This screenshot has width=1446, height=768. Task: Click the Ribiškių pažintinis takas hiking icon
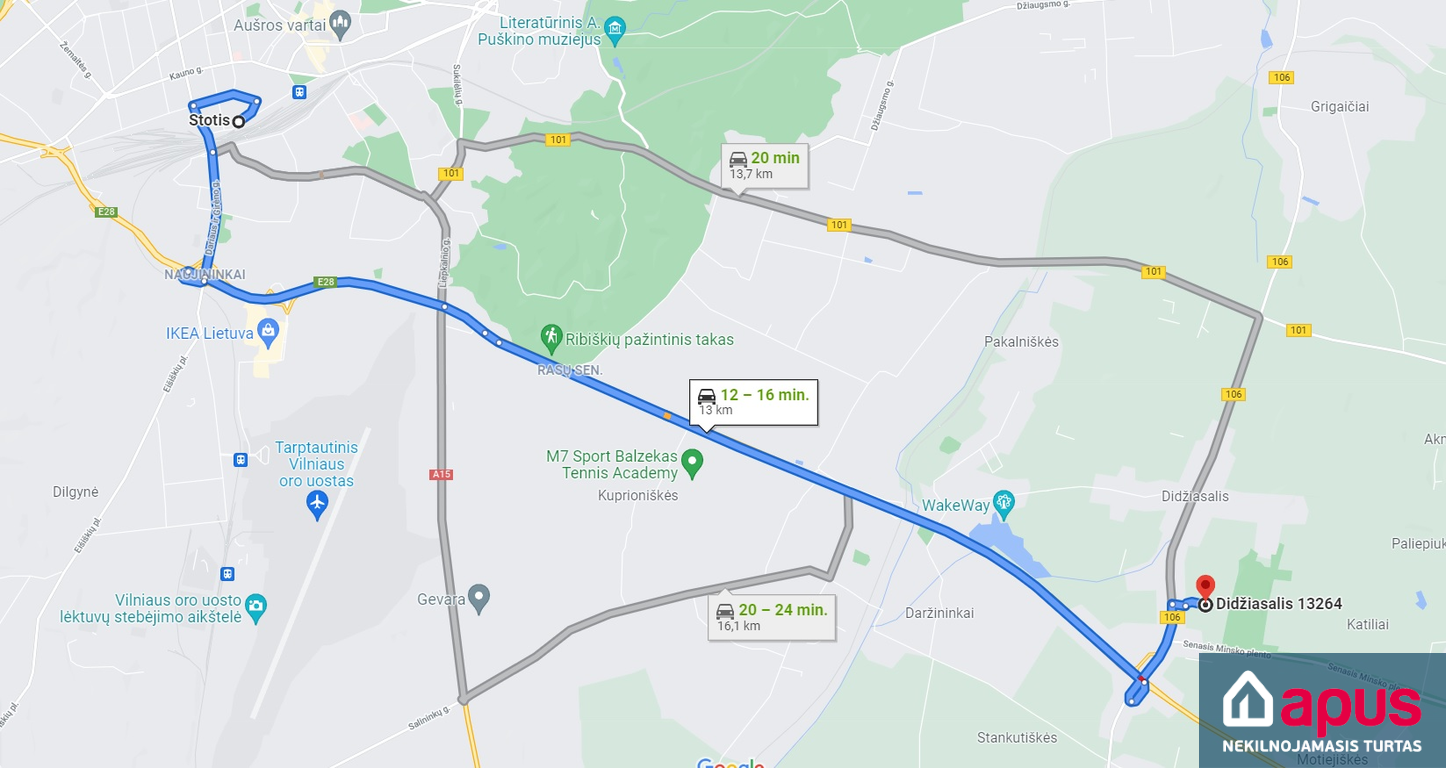[x=551, y=336]
